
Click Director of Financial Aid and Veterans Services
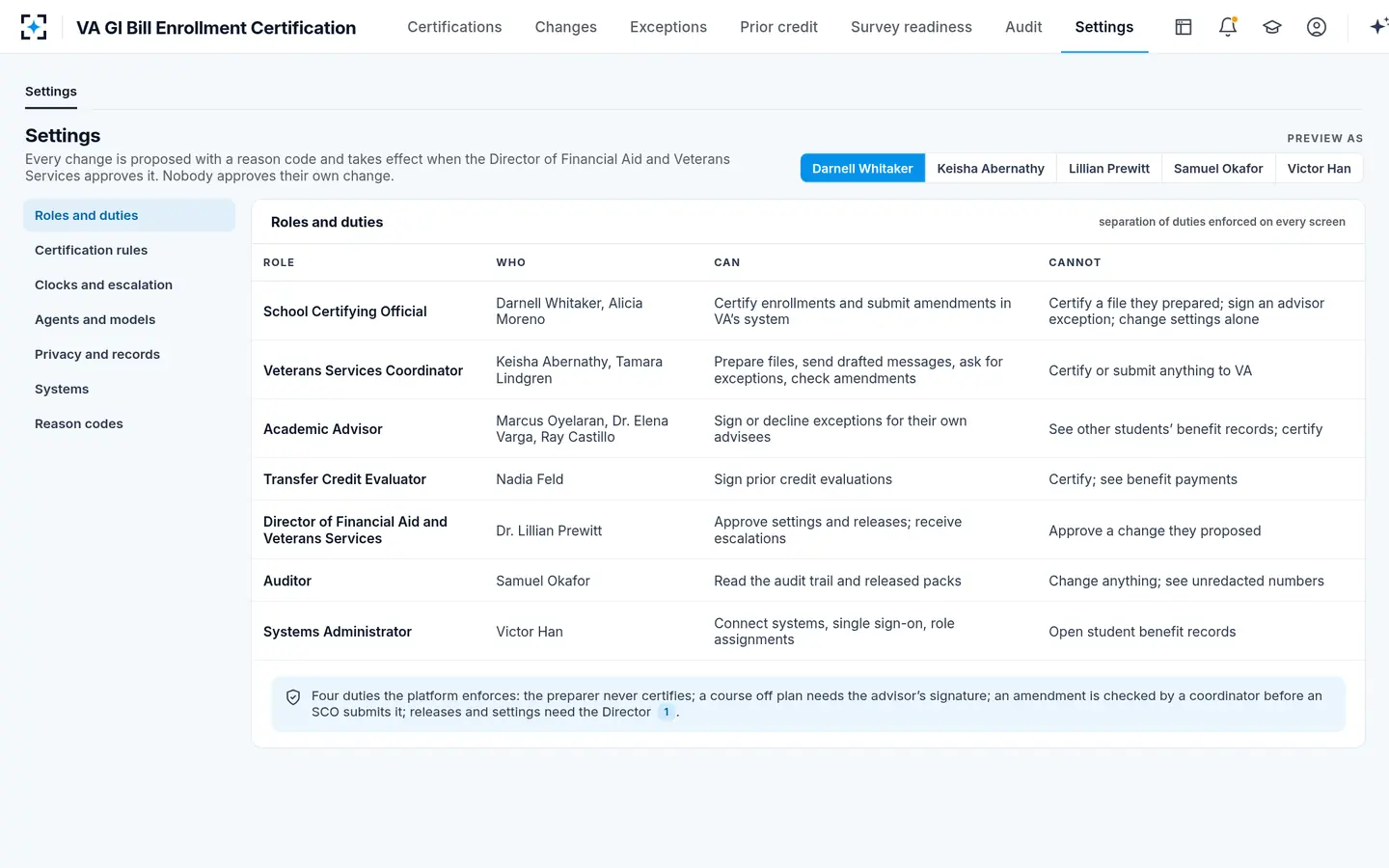[355, 530]
